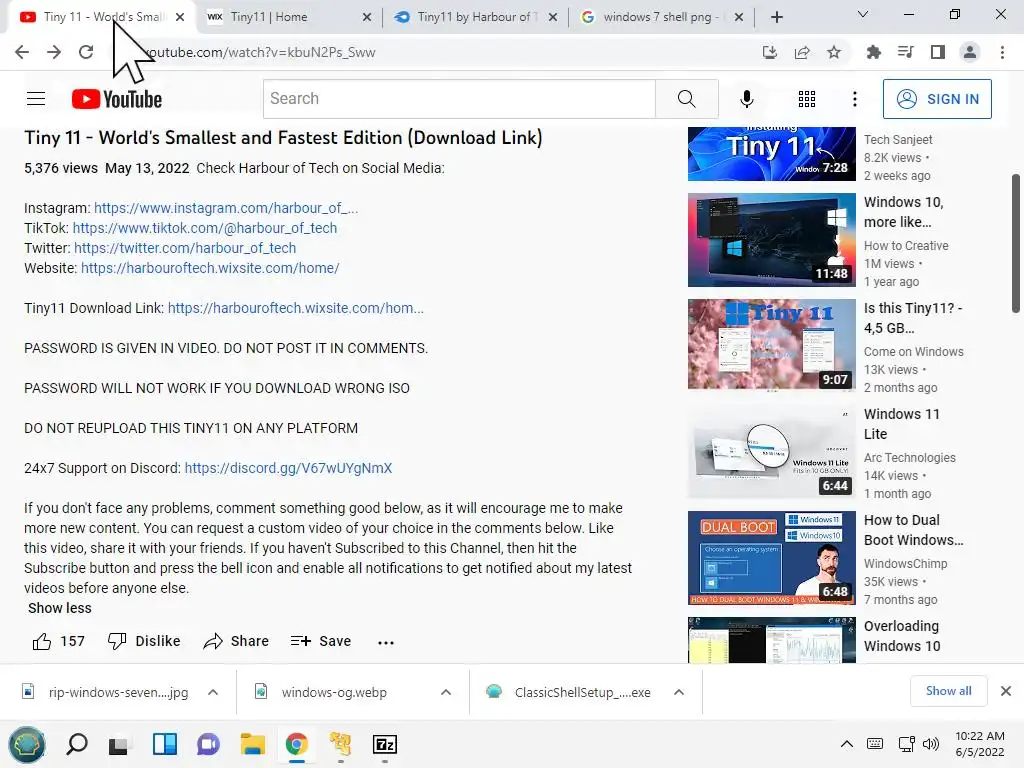Viewport: 1024px width, 768px height.
Task: Go back with the browser back arrow
Action: click(x=22, y=52)
